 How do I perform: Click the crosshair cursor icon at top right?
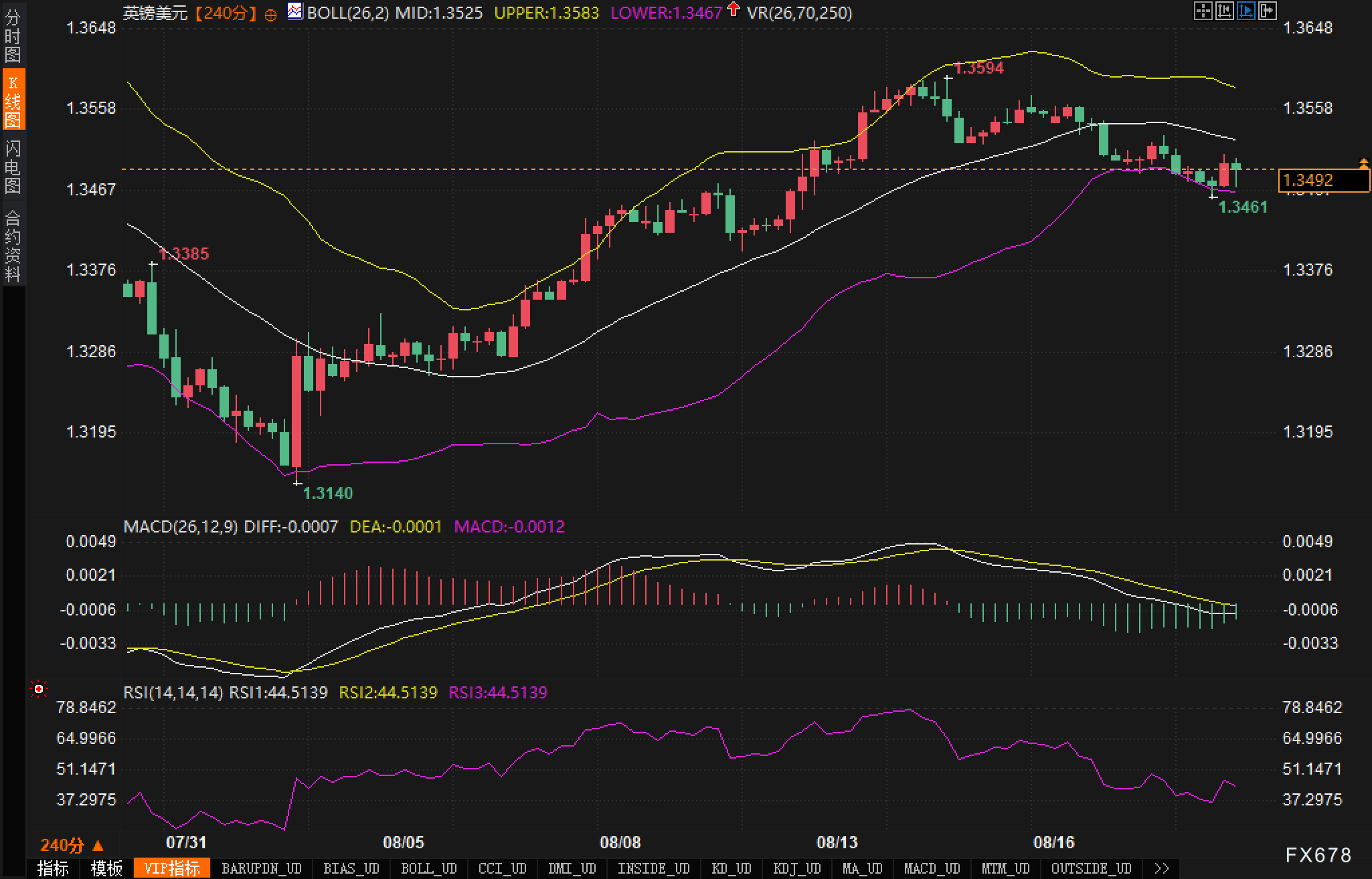point(1203,11)
